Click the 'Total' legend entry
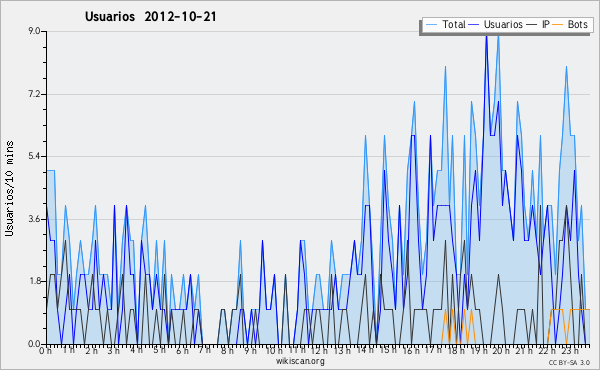 click(454, 24)
